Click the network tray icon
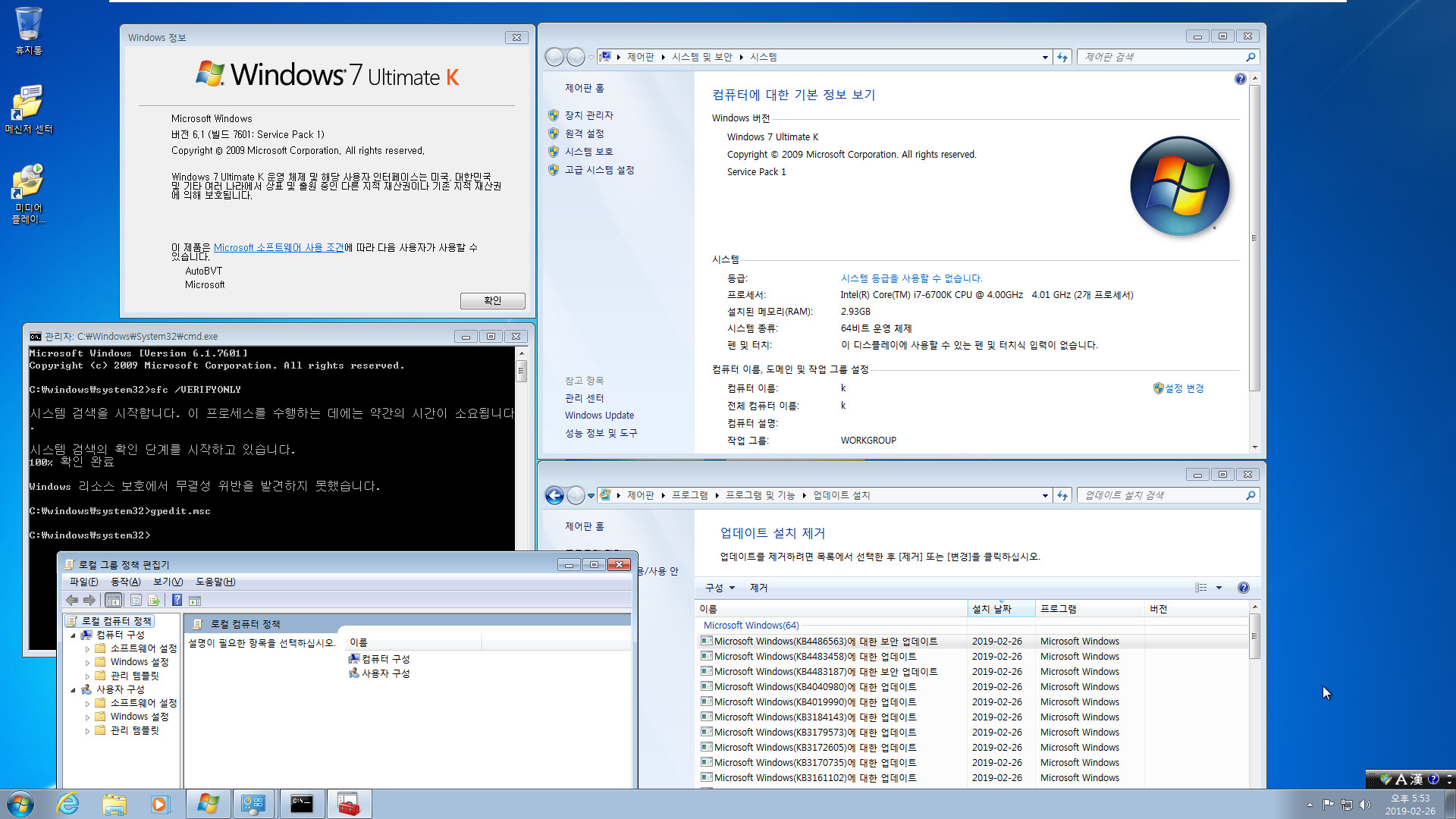Screen dimensions: 1456x819 (x=1346, y=805)
